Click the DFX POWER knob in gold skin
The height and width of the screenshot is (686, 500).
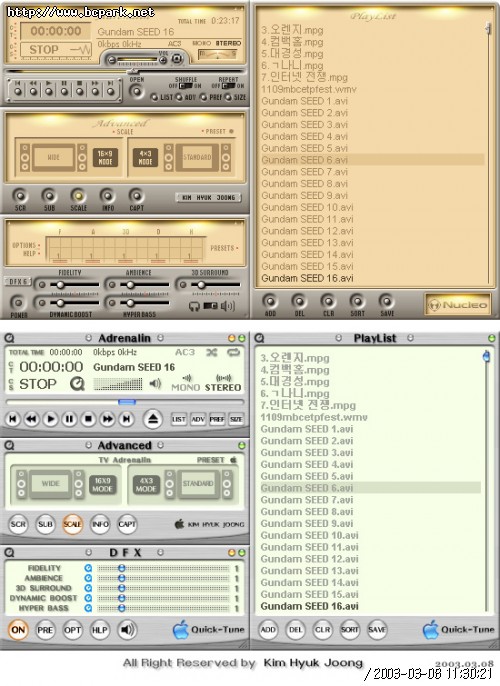(17, 302)
